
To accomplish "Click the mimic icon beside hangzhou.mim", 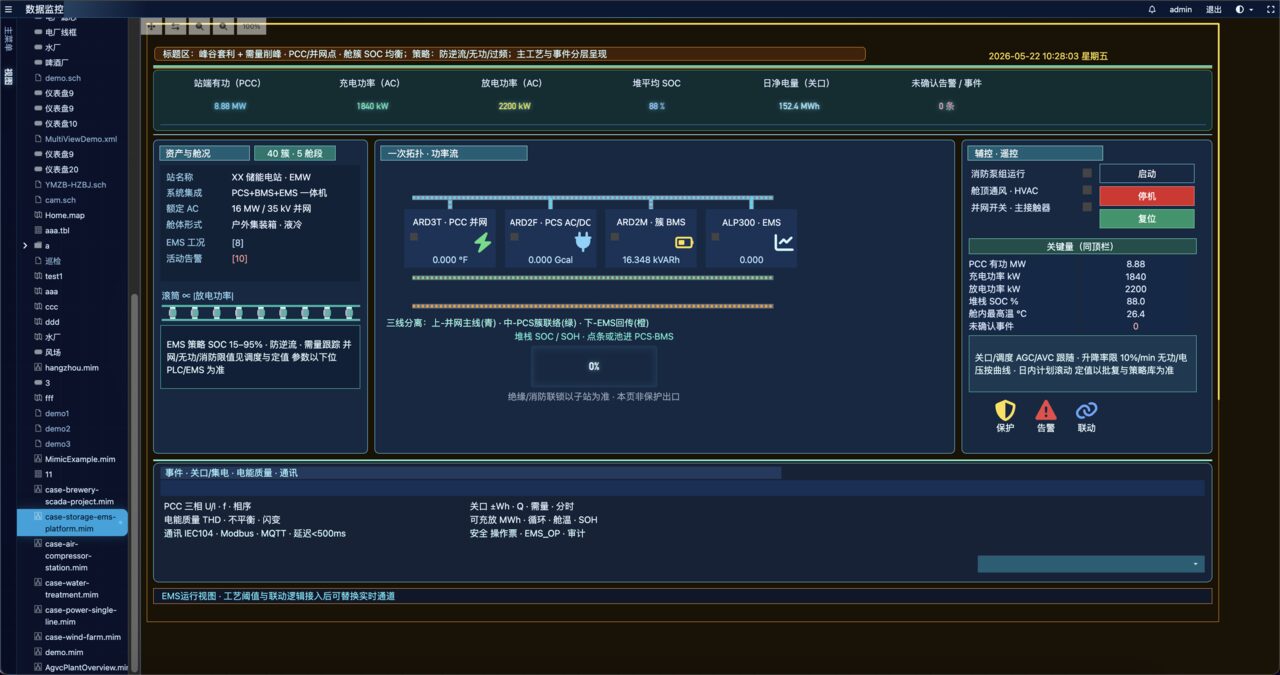I will pos(38,368).
